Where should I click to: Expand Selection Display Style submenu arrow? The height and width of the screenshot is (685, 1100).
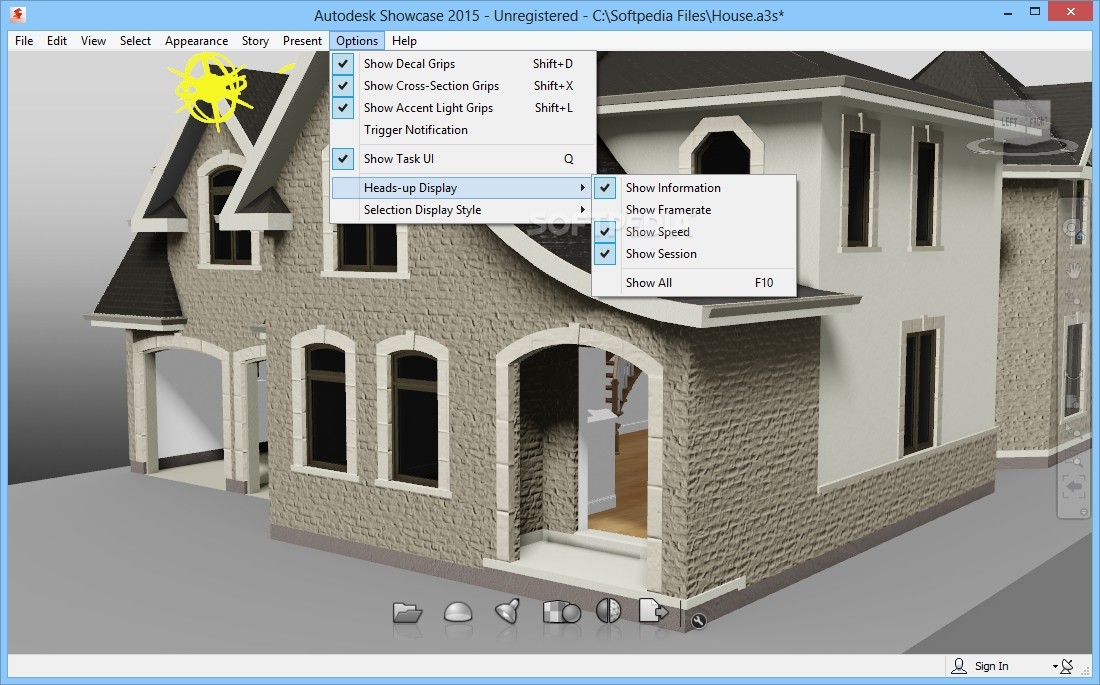[x=582, y=209]
